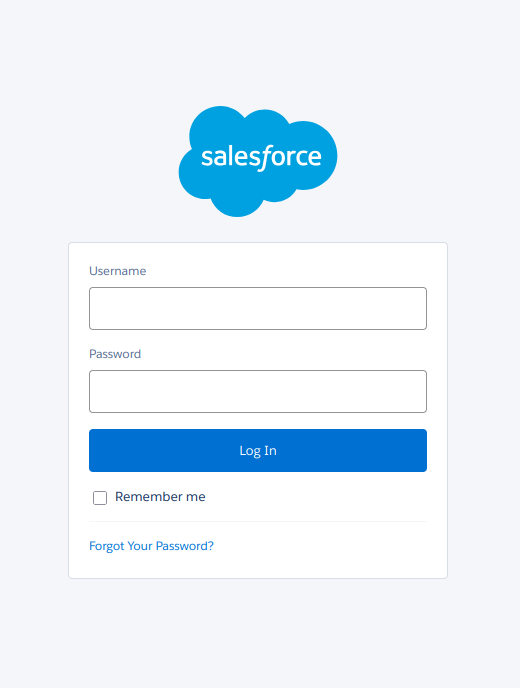Click the Remember me label text
520x688 pixels.
click(160, 497)
